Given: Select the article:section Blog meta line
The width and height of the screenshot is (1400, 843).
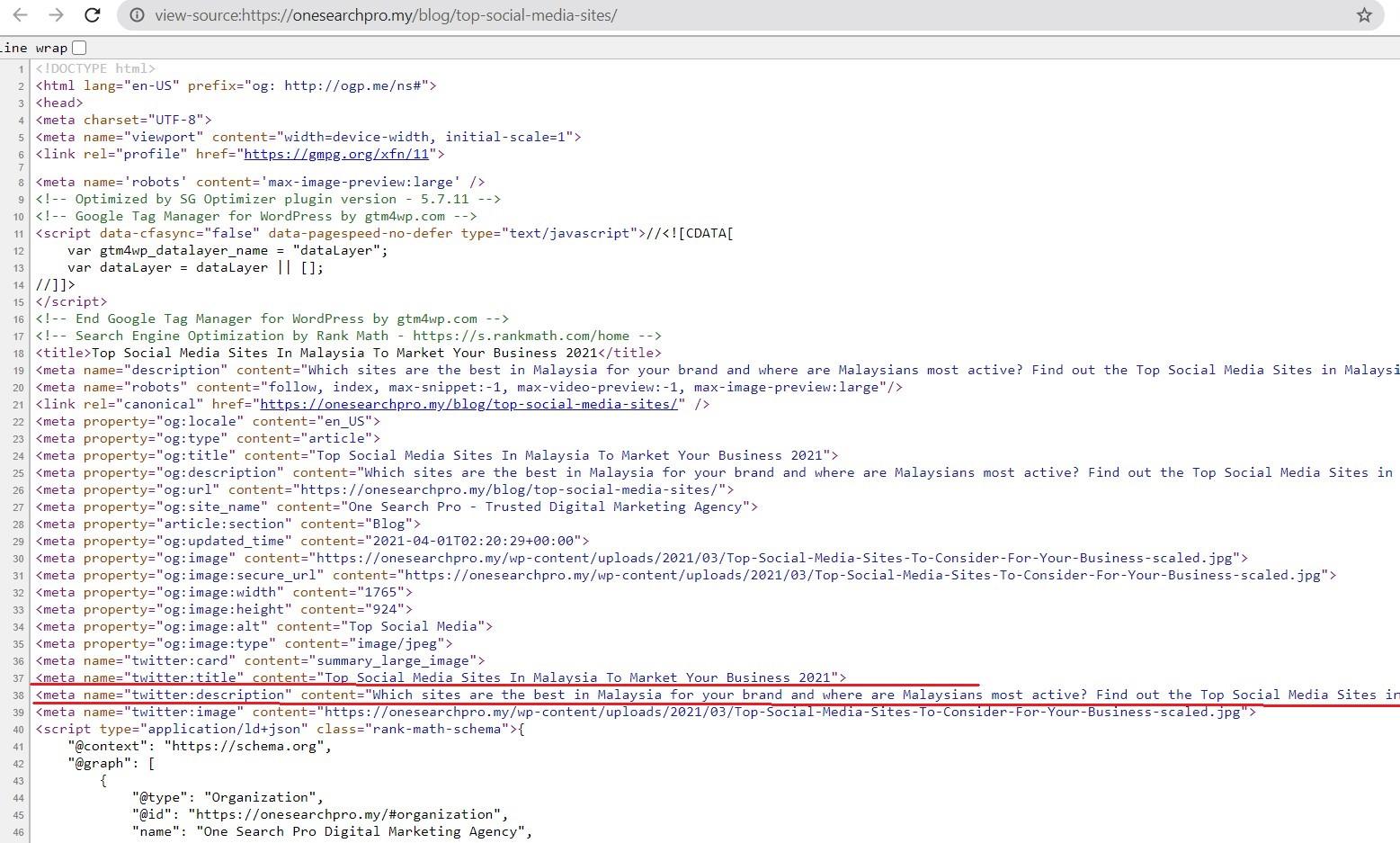Looking at the screenshot, I should [228, 524].
